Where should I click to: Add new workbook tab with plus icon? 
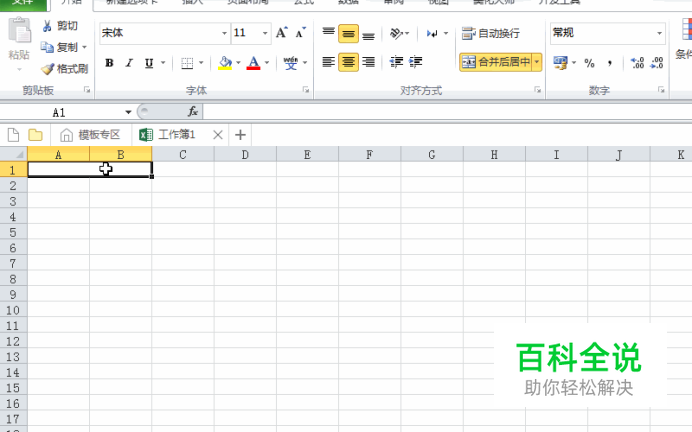pyautogui.click(x=240, y=135)
